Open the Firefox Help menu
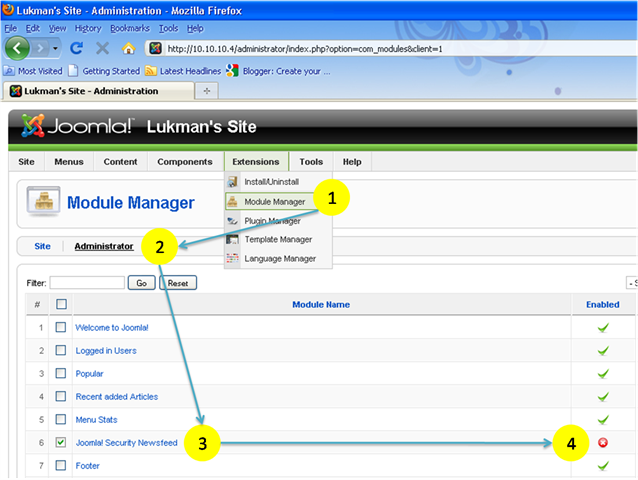This screenshot has width=638, height=480. coord(195,28)
